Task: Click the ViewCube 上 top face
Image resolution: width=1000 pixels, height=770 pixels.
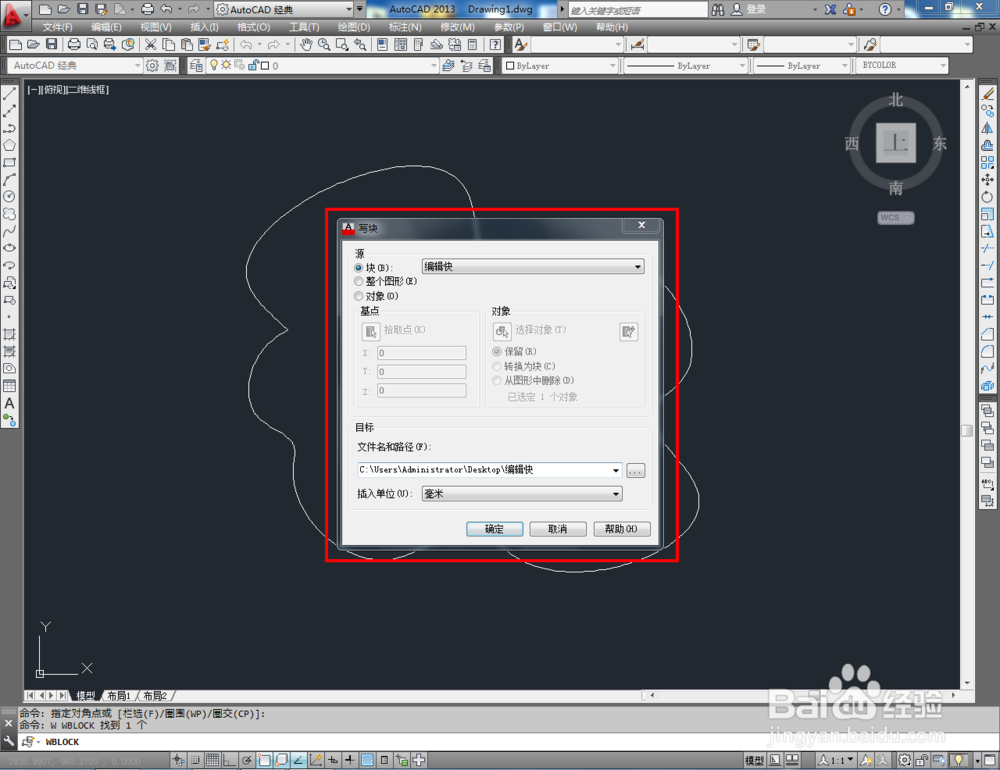Action: tap(895, 143)
